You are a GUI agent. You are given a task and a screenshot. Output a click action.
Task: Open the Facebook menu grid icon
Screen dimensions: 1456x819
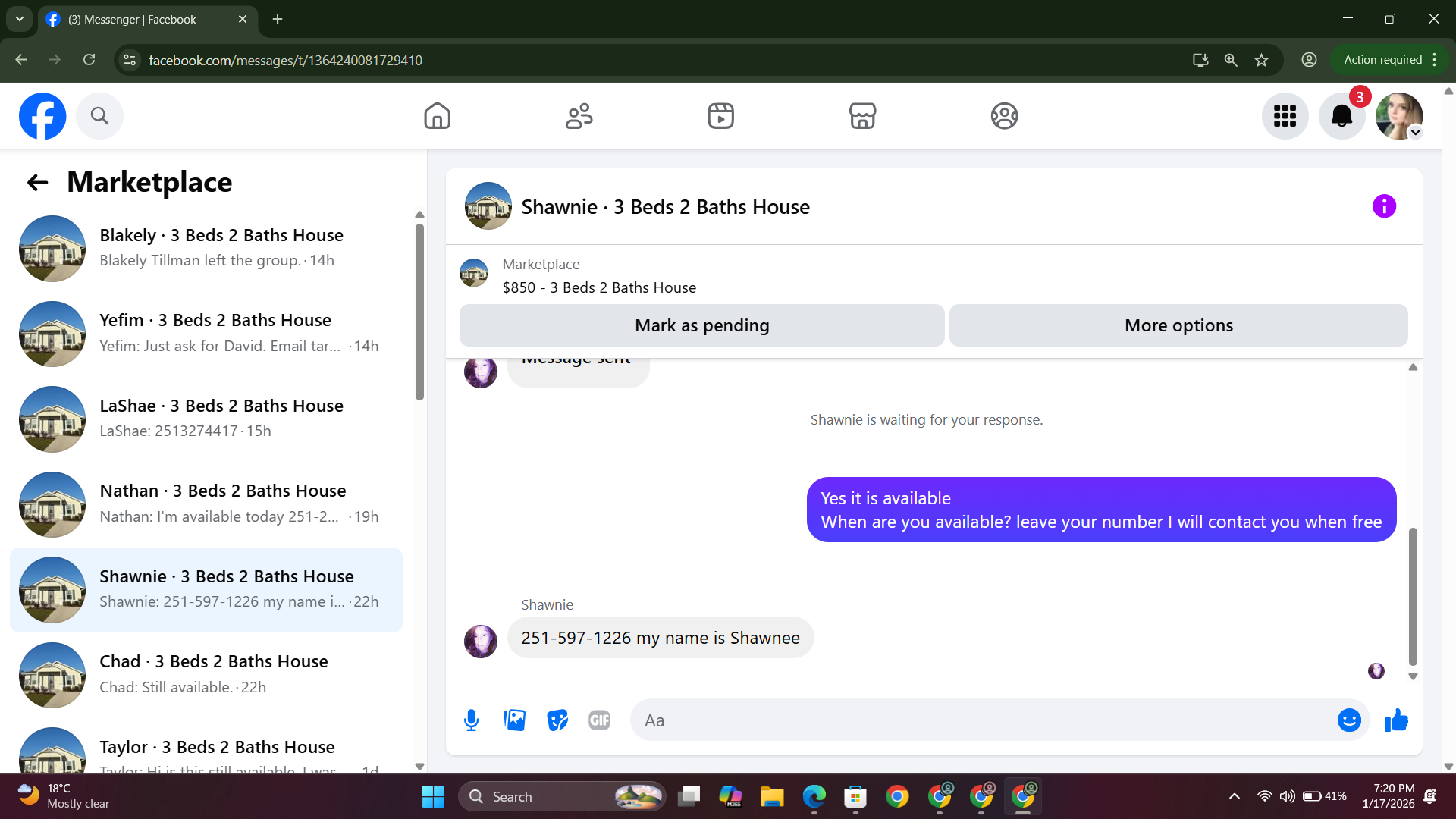(1285, 116)
